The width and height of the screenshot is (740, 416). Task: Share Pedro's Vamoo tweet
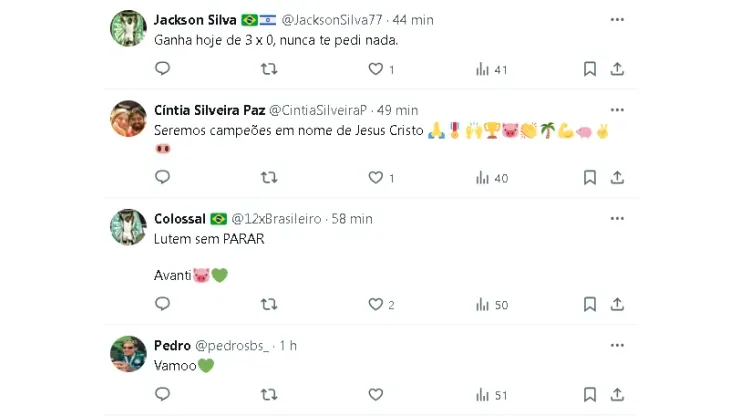617,395
